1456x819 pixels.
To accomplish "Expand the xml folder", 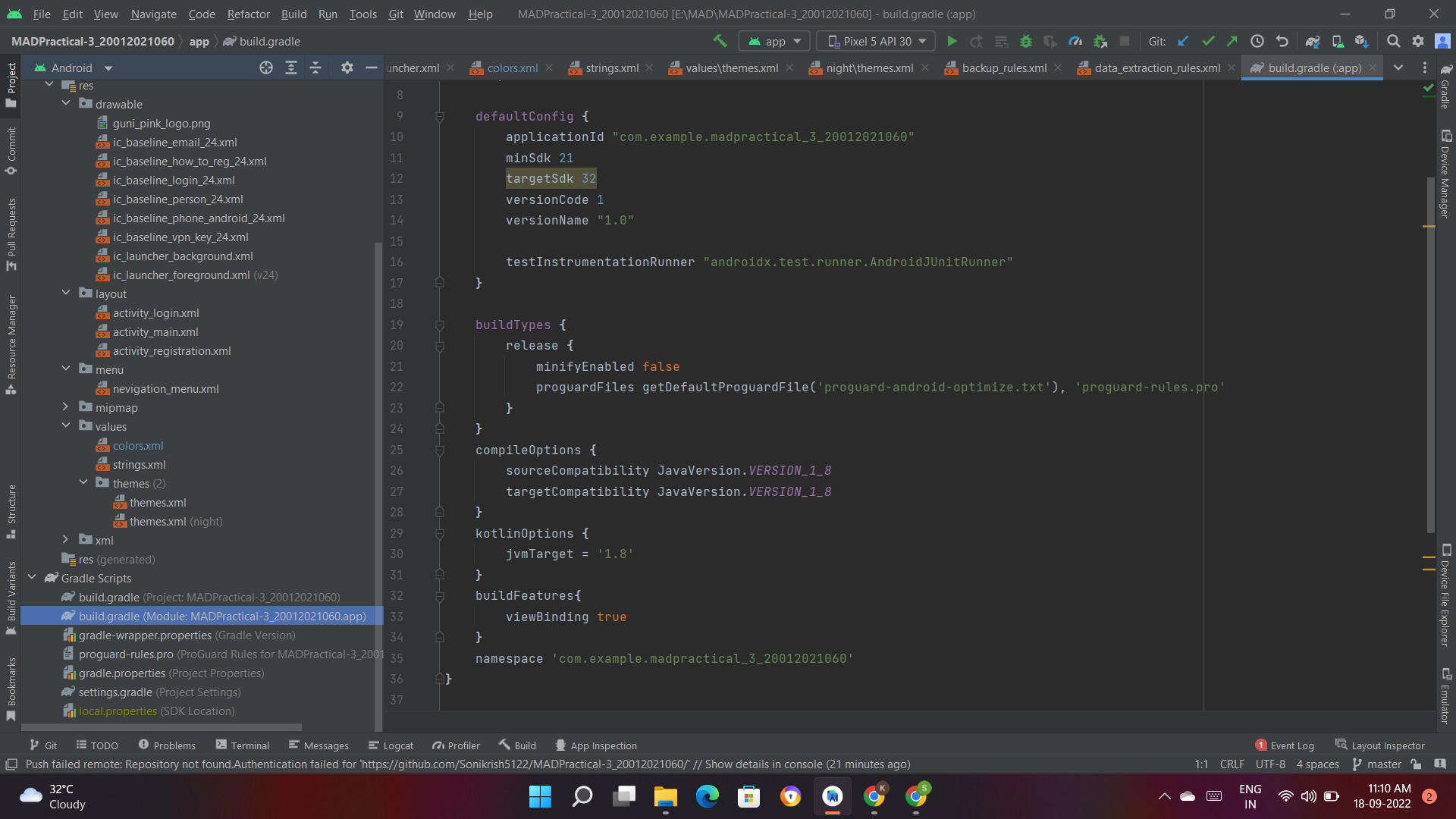I will [66, 539].
